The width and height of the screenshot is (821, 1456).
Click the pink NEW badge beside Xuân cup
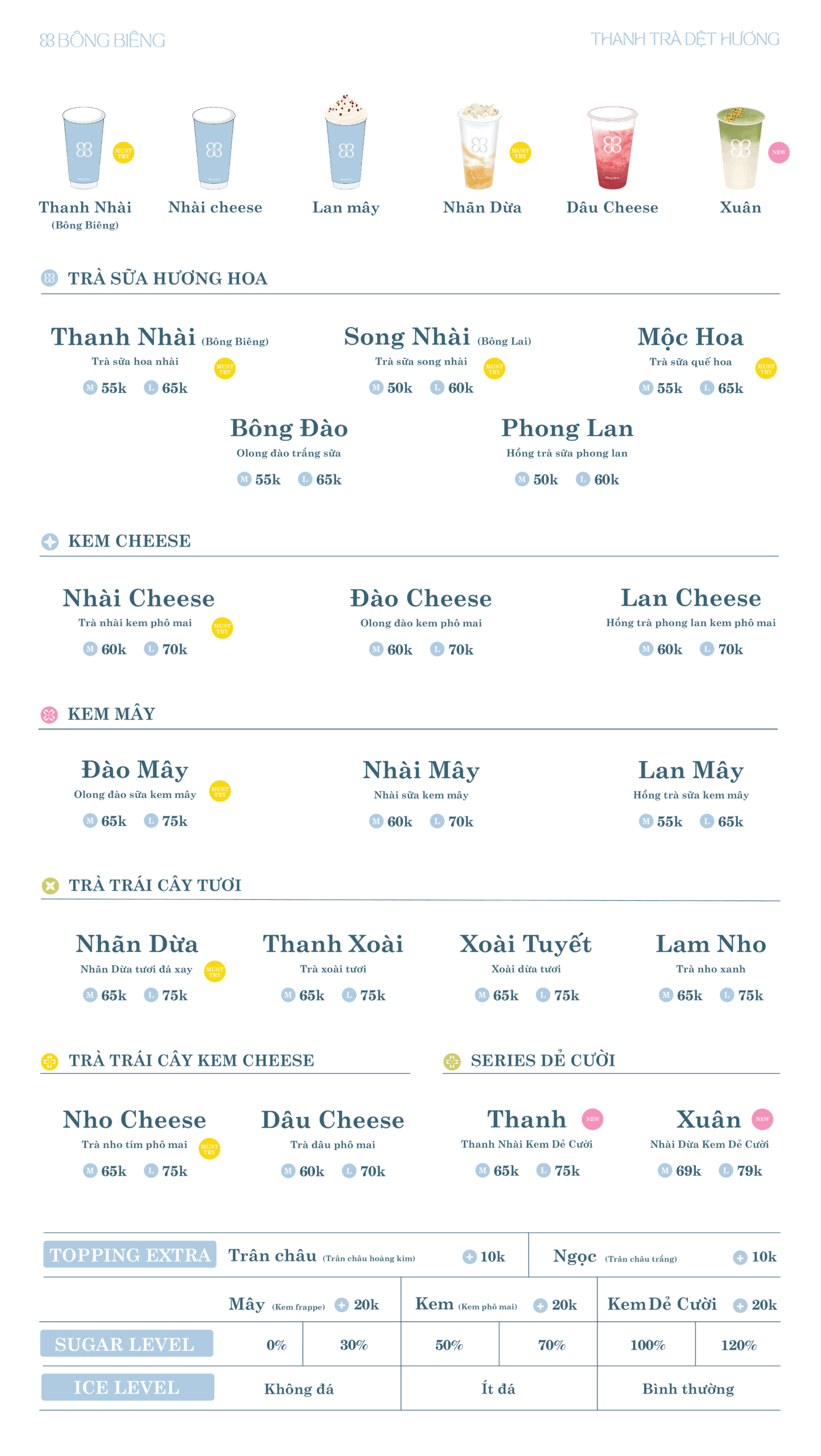(x=778, y=152)
